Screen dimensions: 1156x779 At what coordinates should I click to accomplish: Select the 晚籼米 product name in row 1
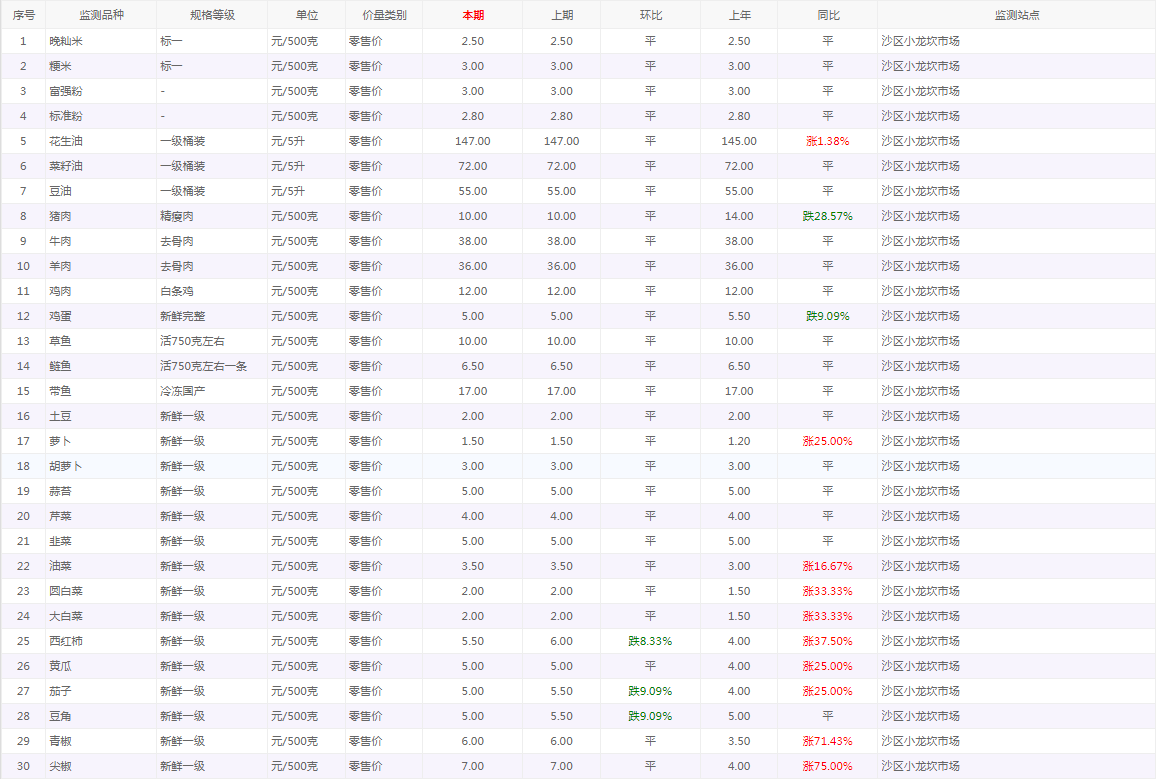point(66,41)
